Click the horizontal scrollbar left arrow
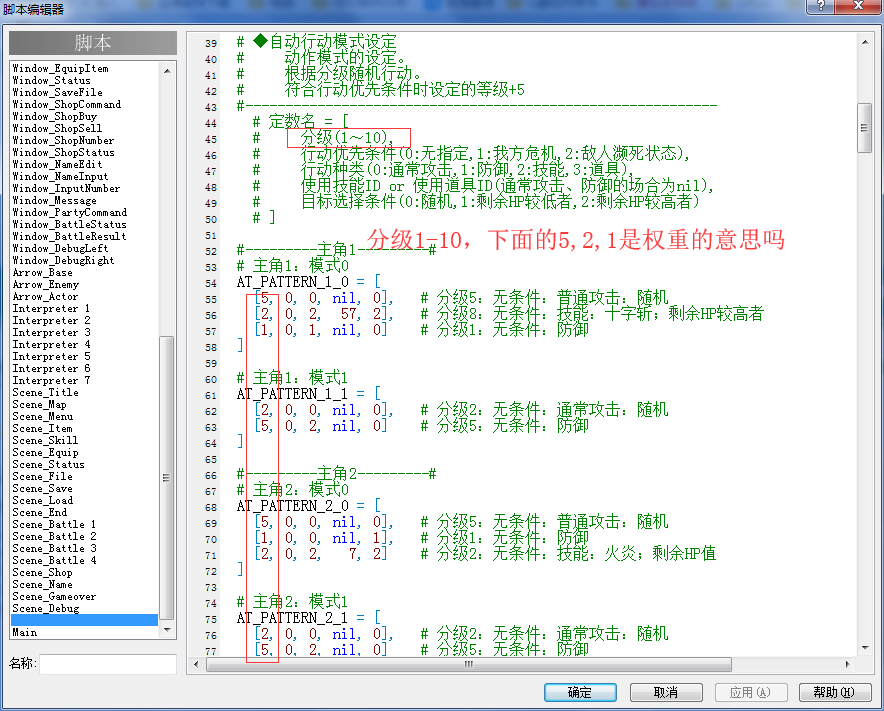 196,664
